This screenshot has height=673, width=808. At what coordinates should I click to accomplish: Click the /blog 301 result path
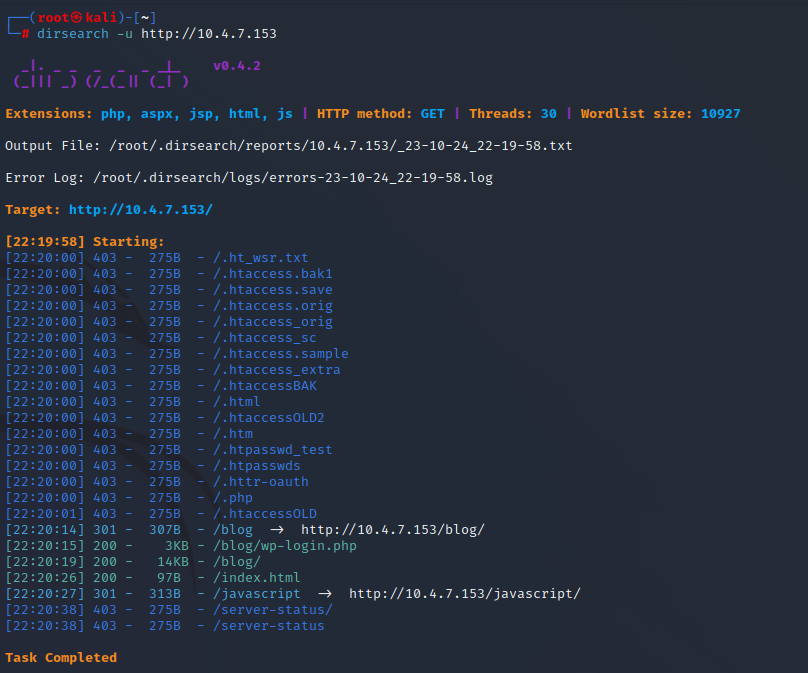pos(233,529)
